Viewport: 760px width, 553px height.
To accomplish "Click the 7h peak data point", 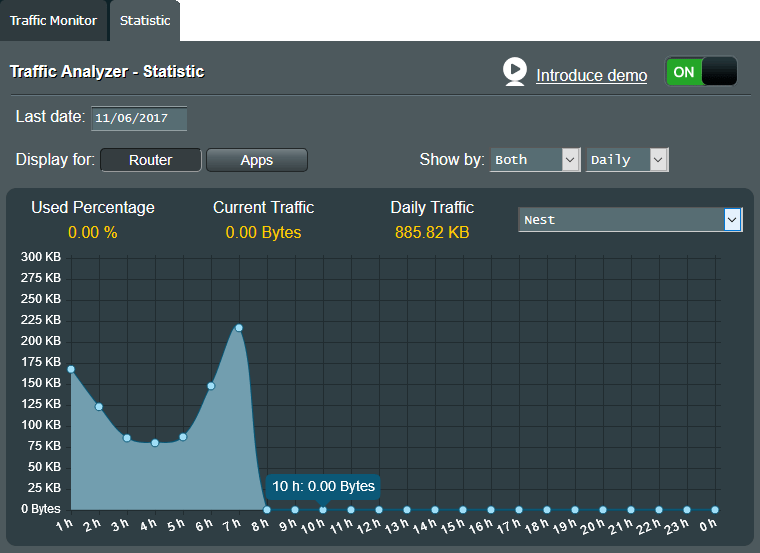I will point(239,328).
